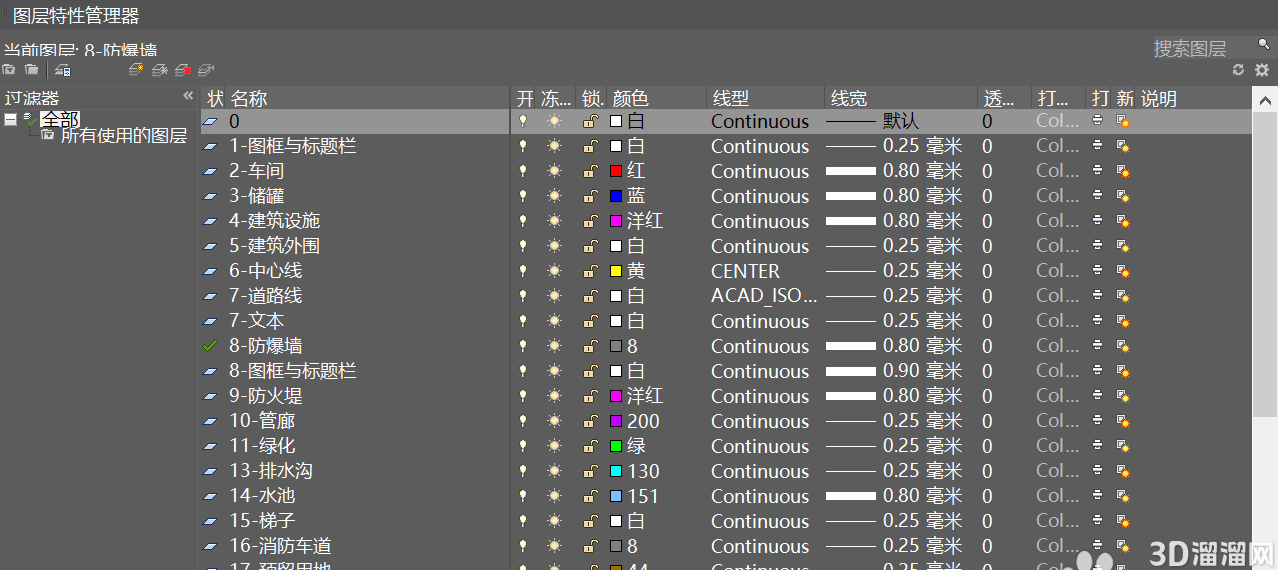Toggle the on/off bulb of layer 15-梯子

522,521
